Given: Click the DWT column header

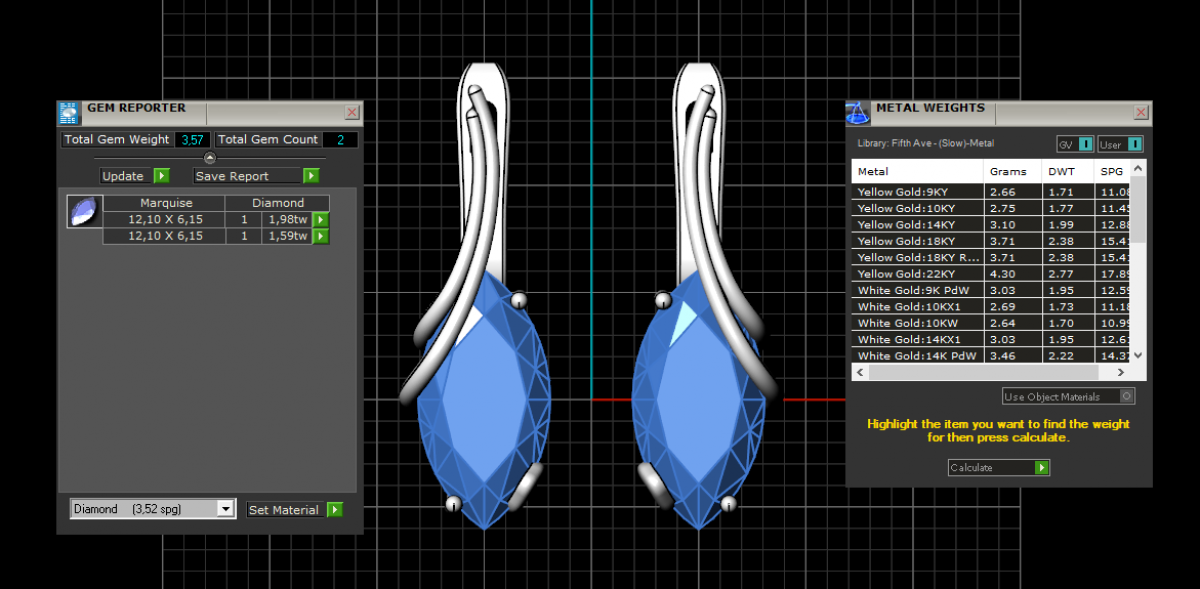Looking at the screenshot, I should pyautogui.click(x=1068, y=171).
